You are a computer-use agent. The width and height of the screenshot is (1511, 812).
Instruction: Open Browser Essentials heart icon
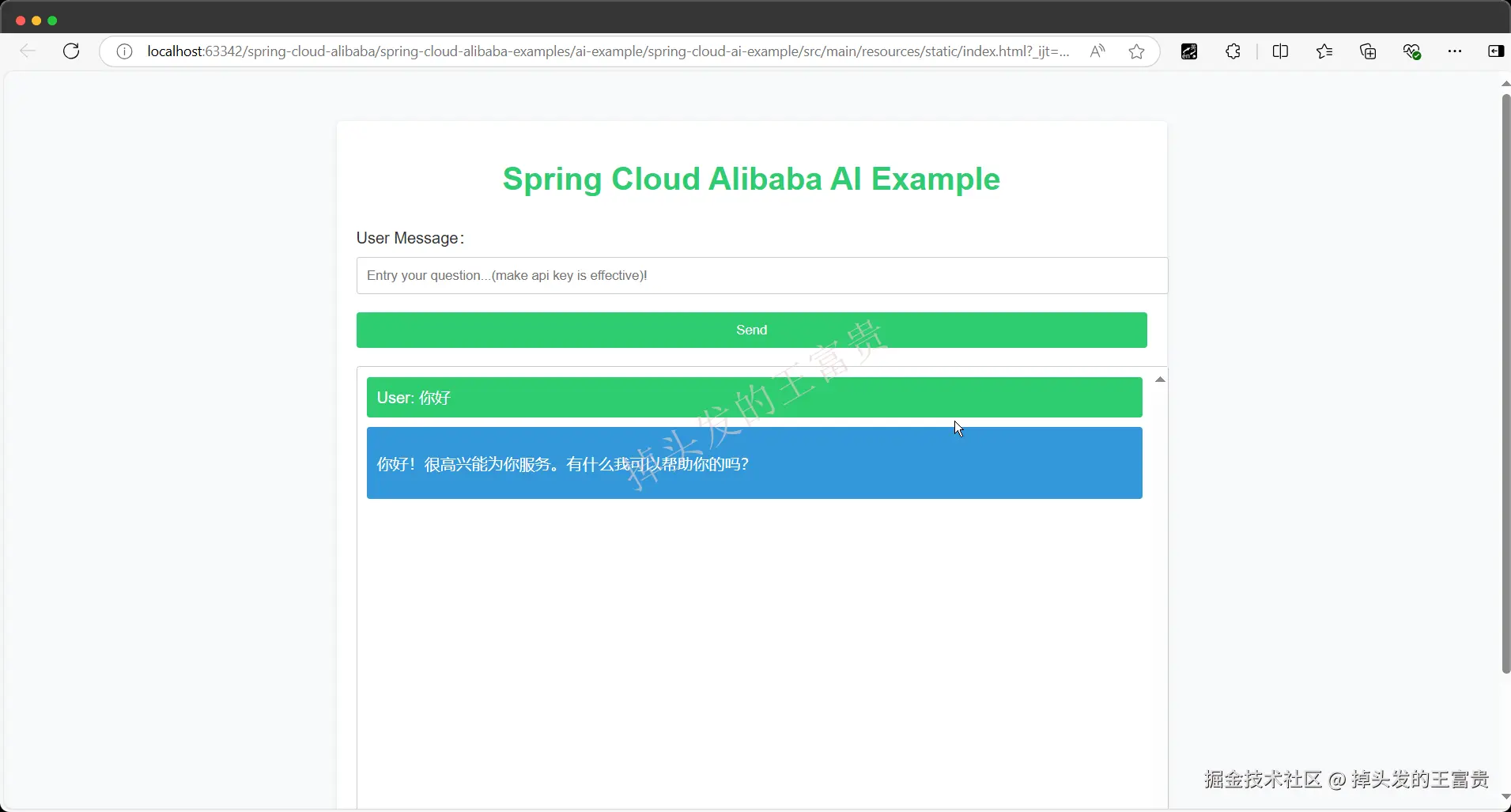click(x=1411, y=51)
